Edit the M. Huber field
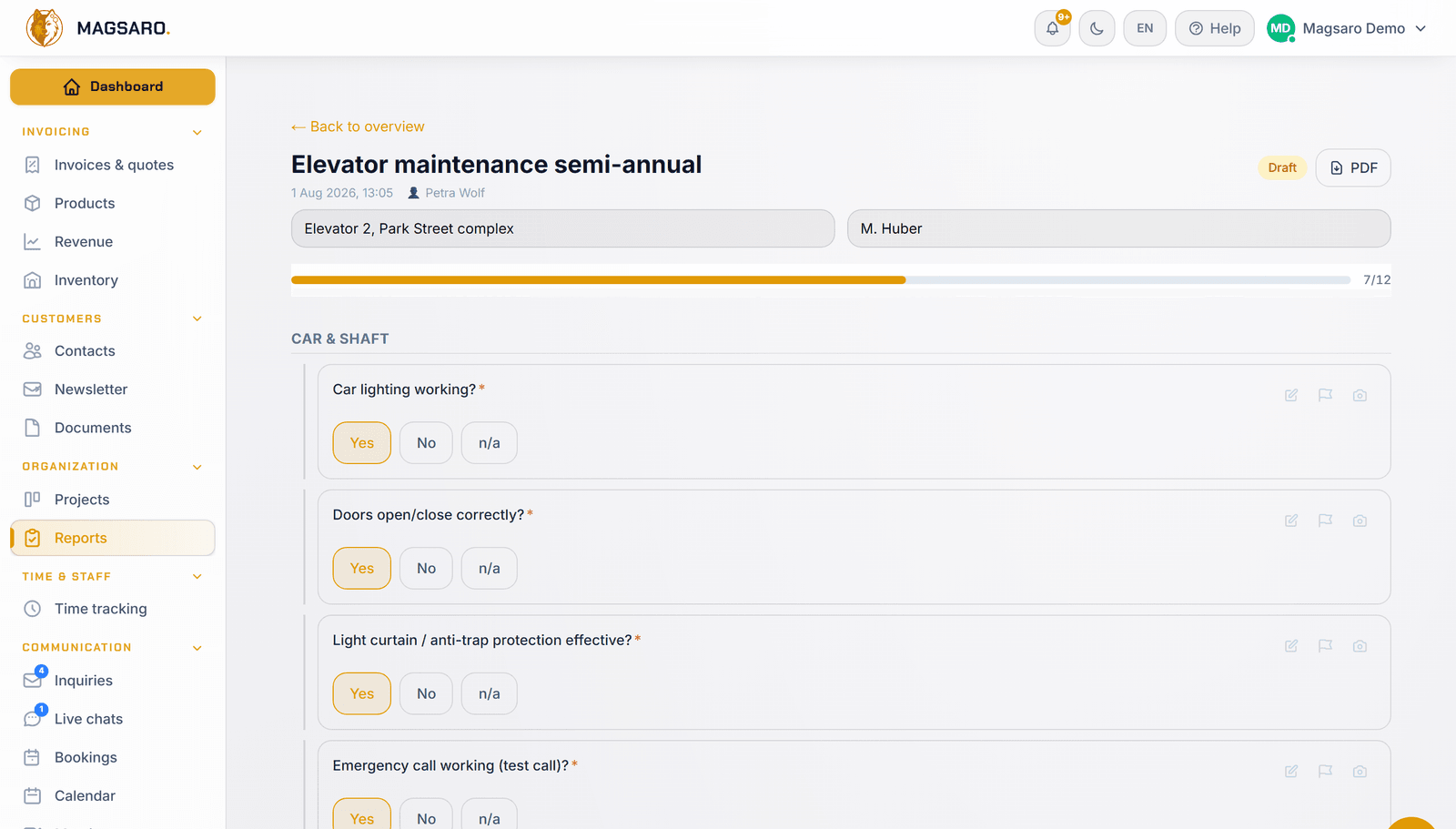 coord(1118,228)
